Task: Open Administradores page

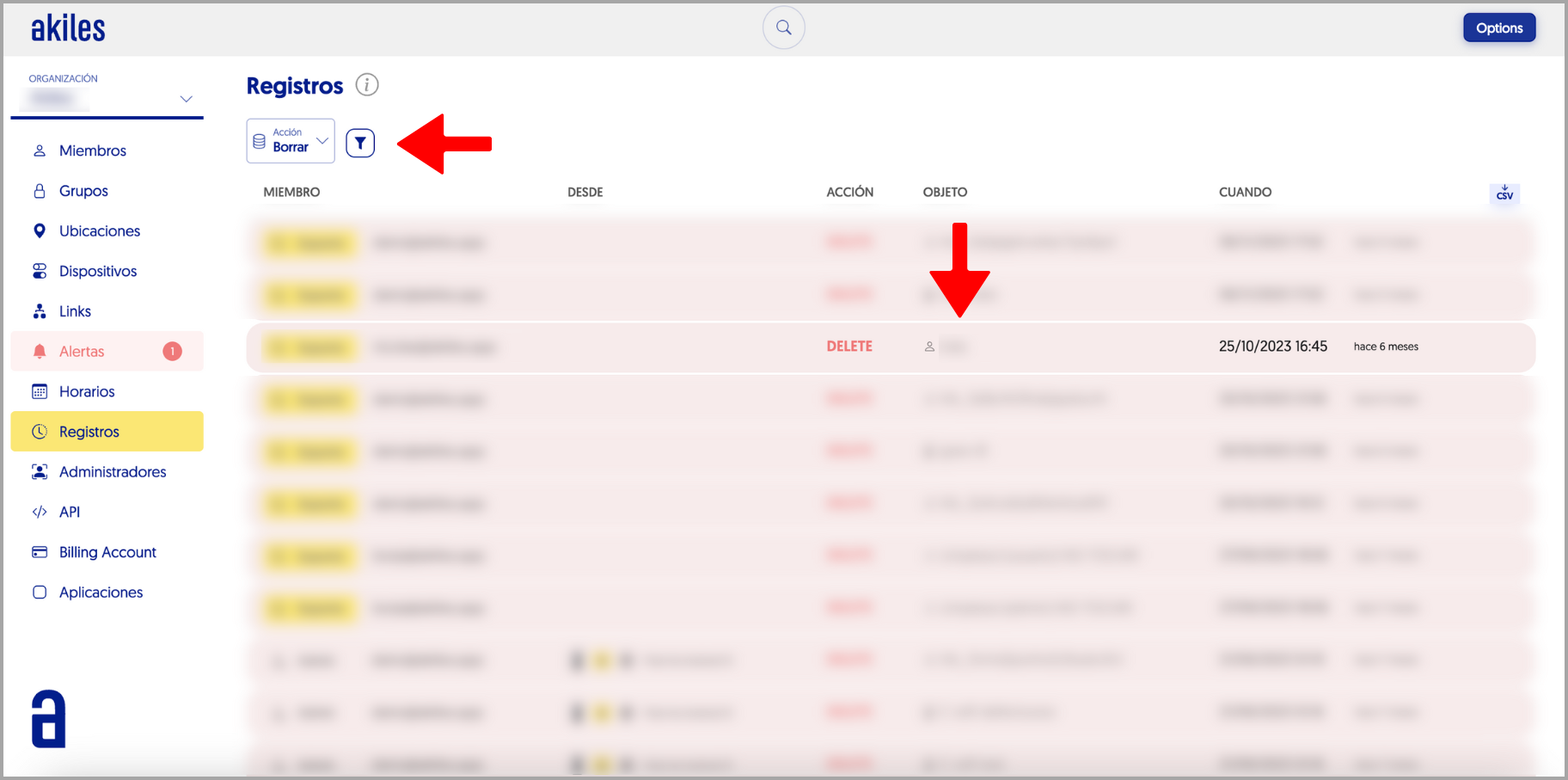Action: pyautogui.click(x=113, y=472)
